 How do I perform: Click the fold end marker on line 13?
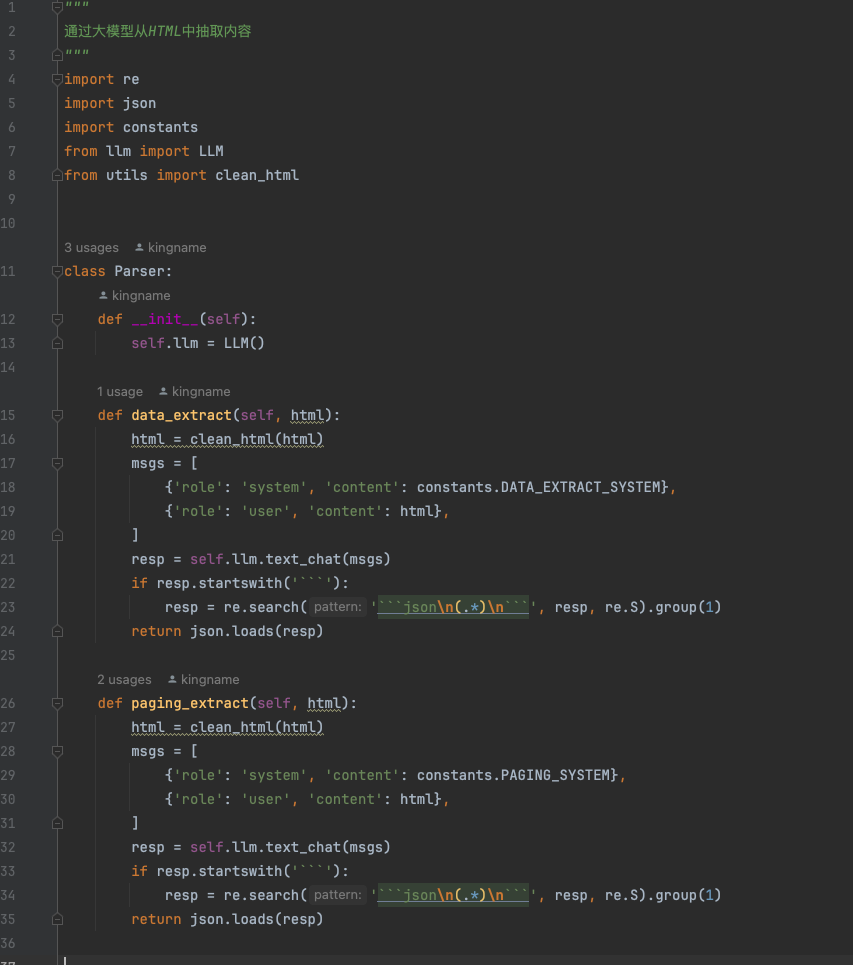[x=57, y=343]
